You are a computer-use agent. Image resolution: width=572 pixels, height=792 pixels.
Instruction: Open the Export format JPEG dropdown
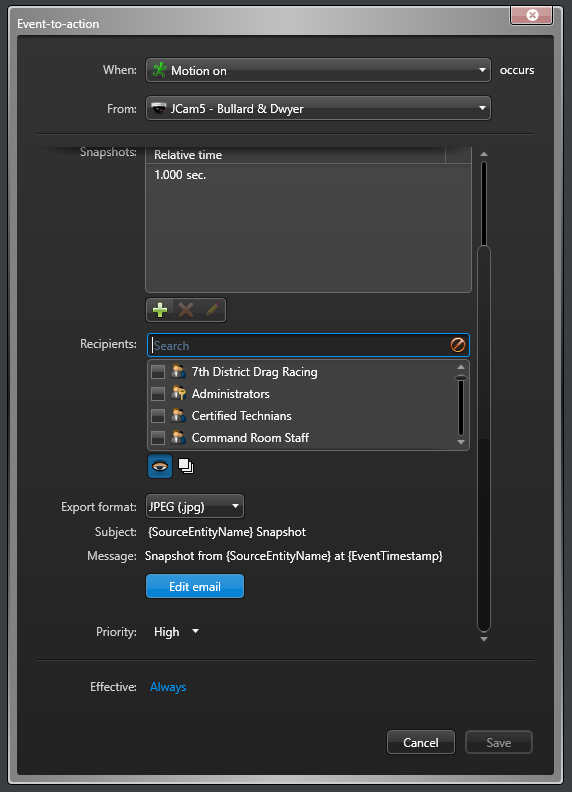click(x=195, y=506)
